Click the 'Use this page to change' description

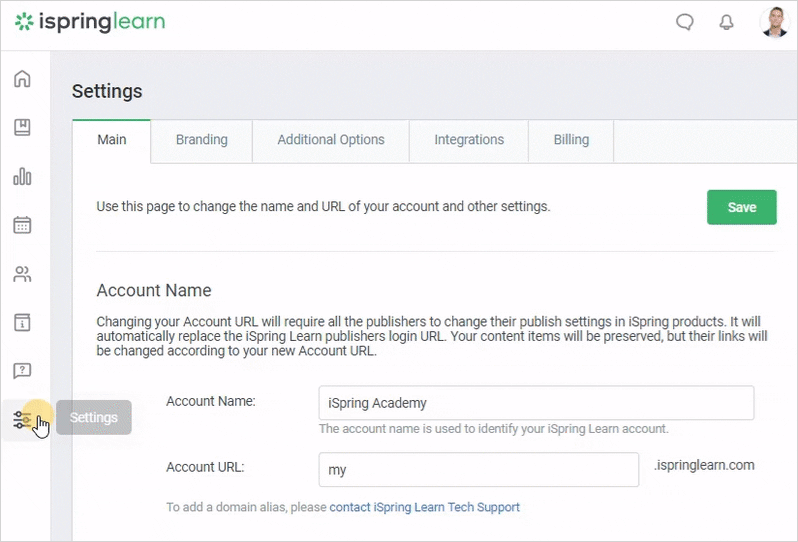tap(323, 207)
